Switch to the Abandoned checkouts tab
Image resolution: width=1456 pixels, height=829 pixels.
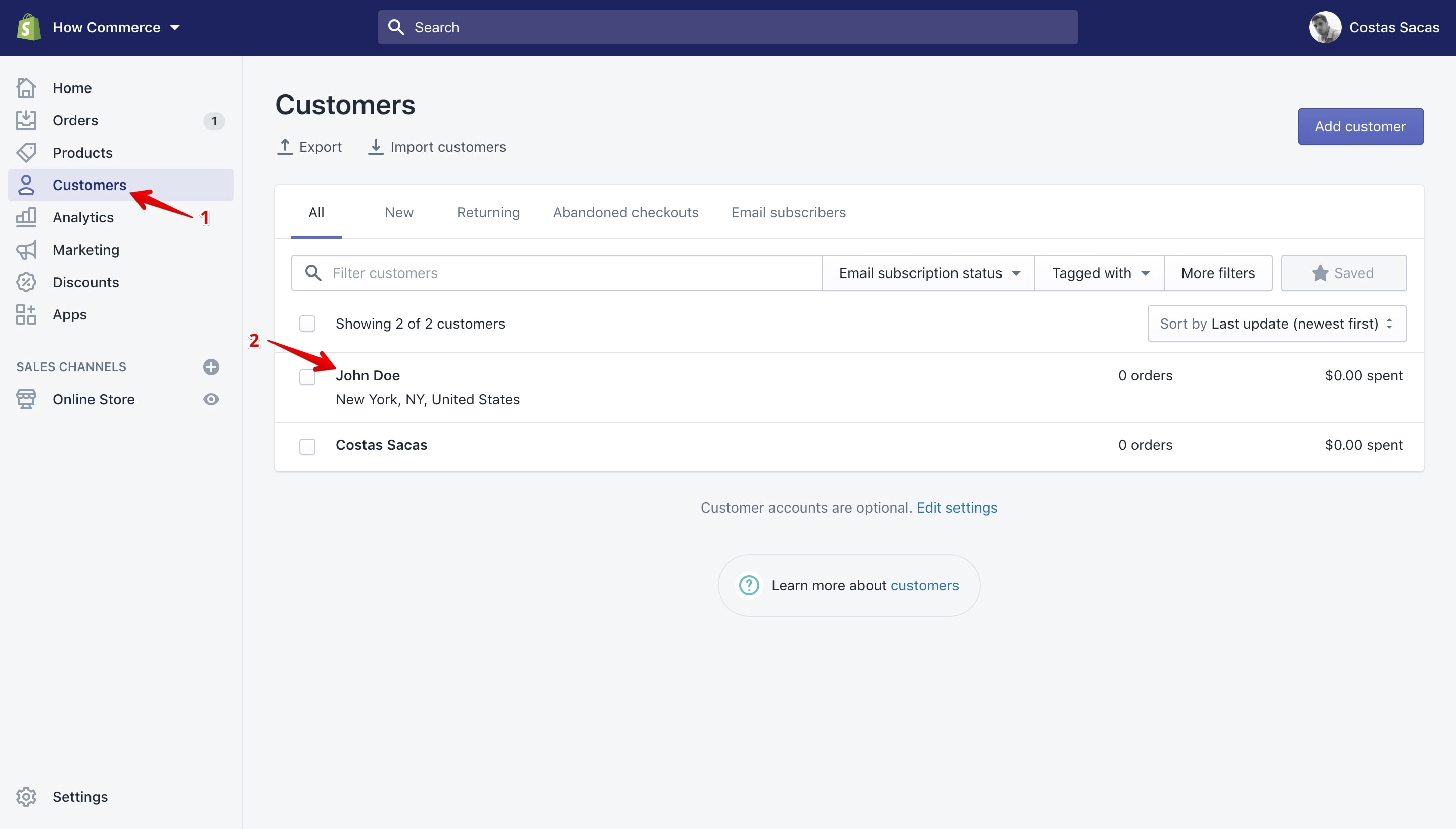pyautogui.click(x=625, y=212)
